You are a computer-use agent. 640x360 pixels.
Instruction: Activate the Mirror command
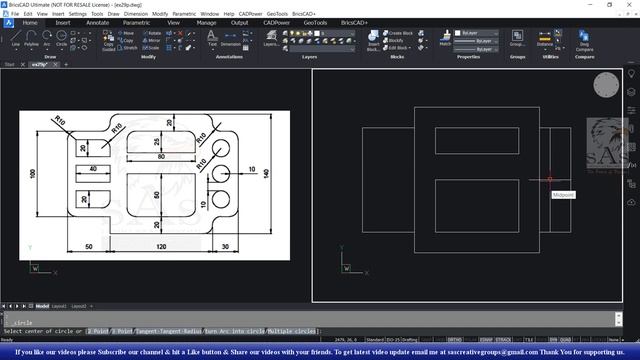(151, 40)
